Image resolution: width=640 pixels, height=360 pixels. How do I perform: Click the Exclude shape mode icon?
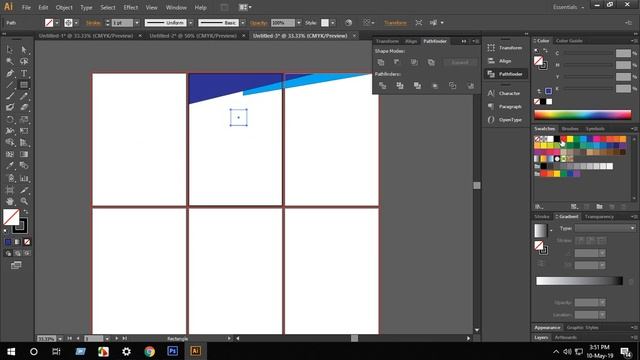[431, 62]
